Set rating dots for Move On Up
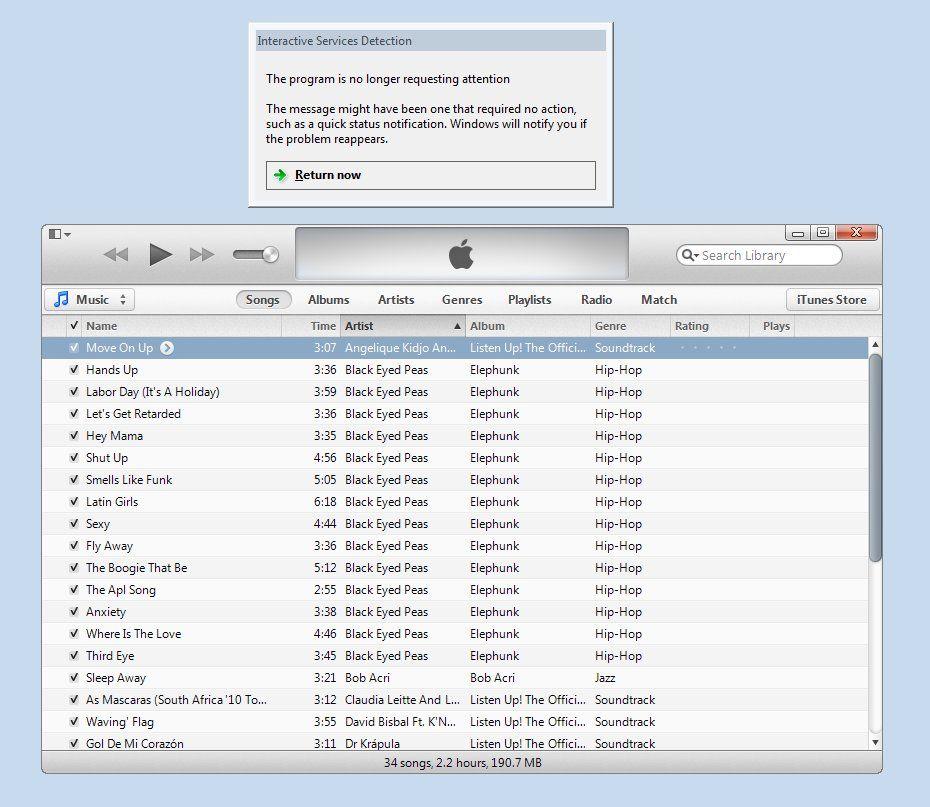Viewport: 930px width, 807px height. coord(708,348)
